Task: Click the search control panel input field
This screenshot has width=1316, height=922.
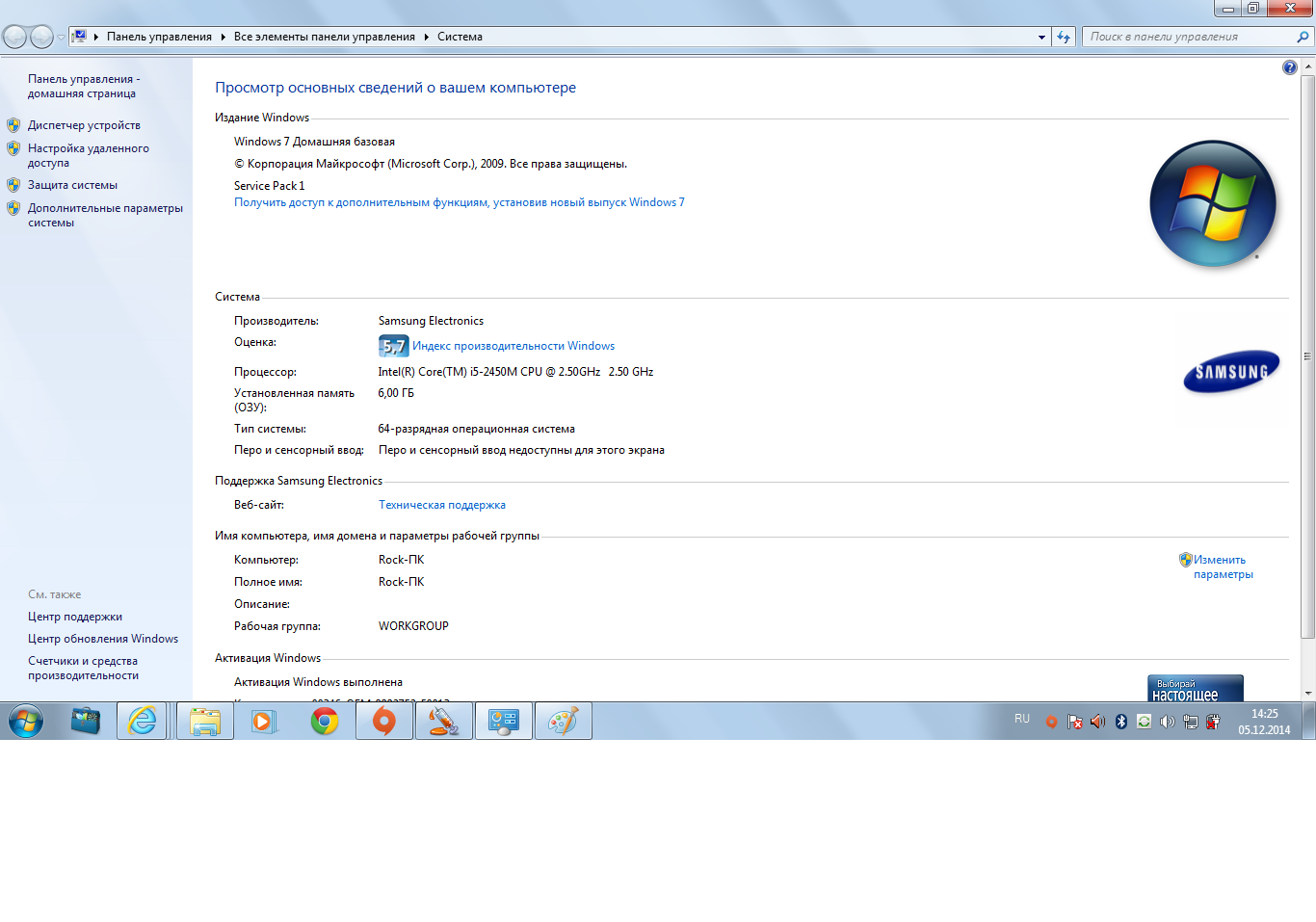Action: 1189,37
